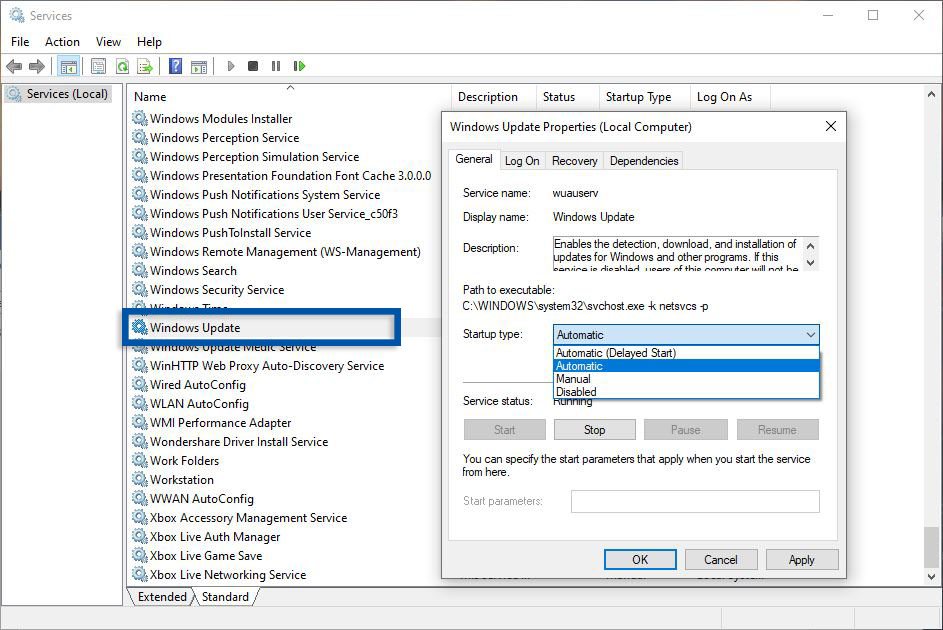Open the Action menu
The width and height of the screenshot is (943, 630).
62,42
